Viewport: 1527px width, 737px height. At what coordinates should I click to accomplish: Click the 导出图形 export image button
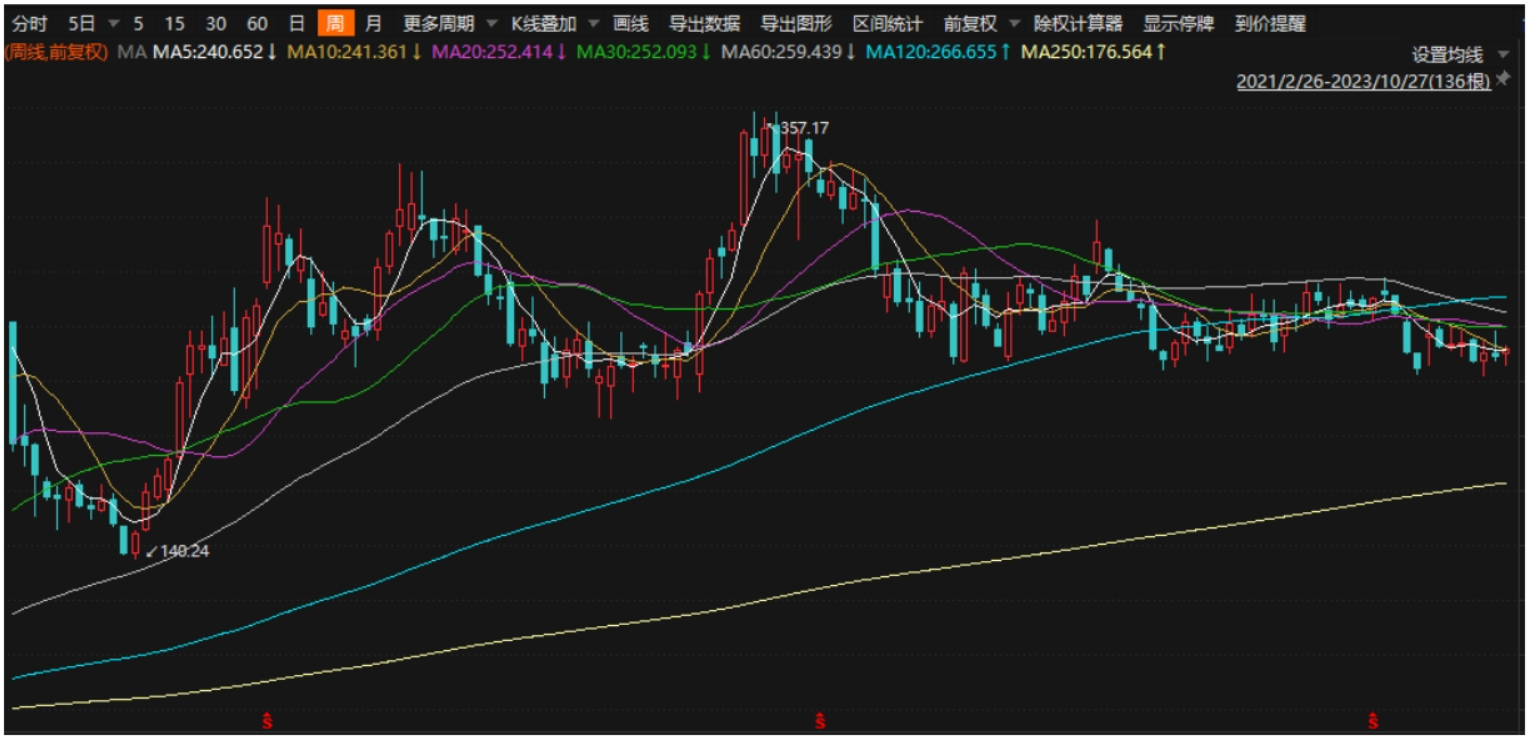click(x=796, y=23)
